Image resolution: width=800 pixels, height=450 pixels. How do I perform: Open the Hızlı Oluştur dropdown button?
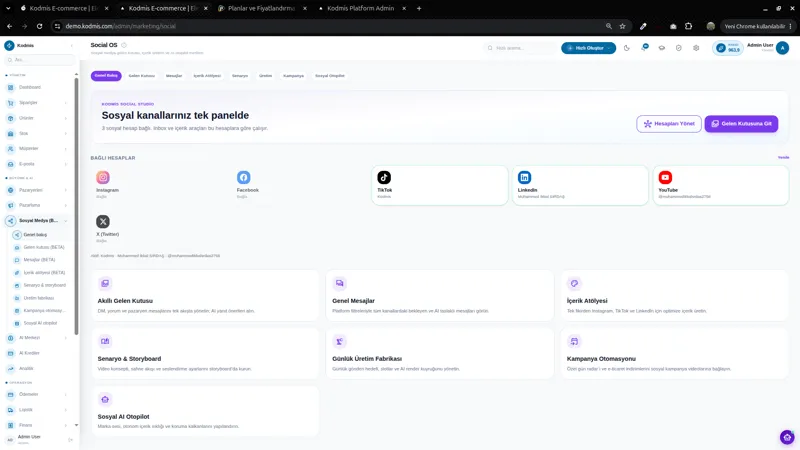[588, 48]
